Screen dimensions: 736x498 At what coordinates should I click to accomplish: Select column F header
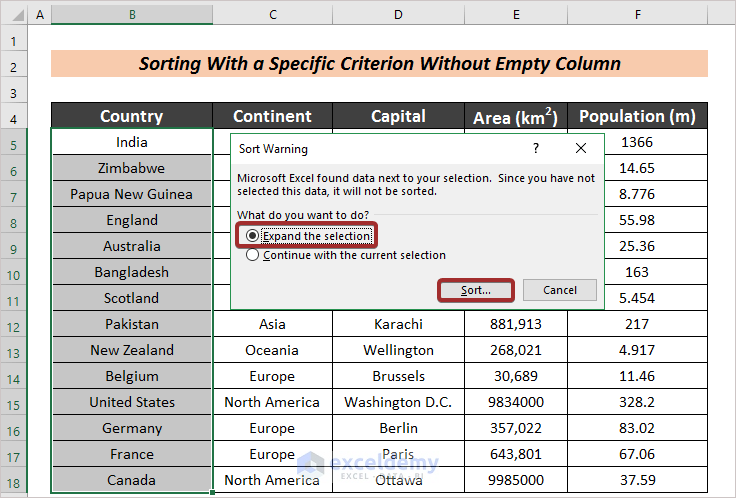coord(637,16)
